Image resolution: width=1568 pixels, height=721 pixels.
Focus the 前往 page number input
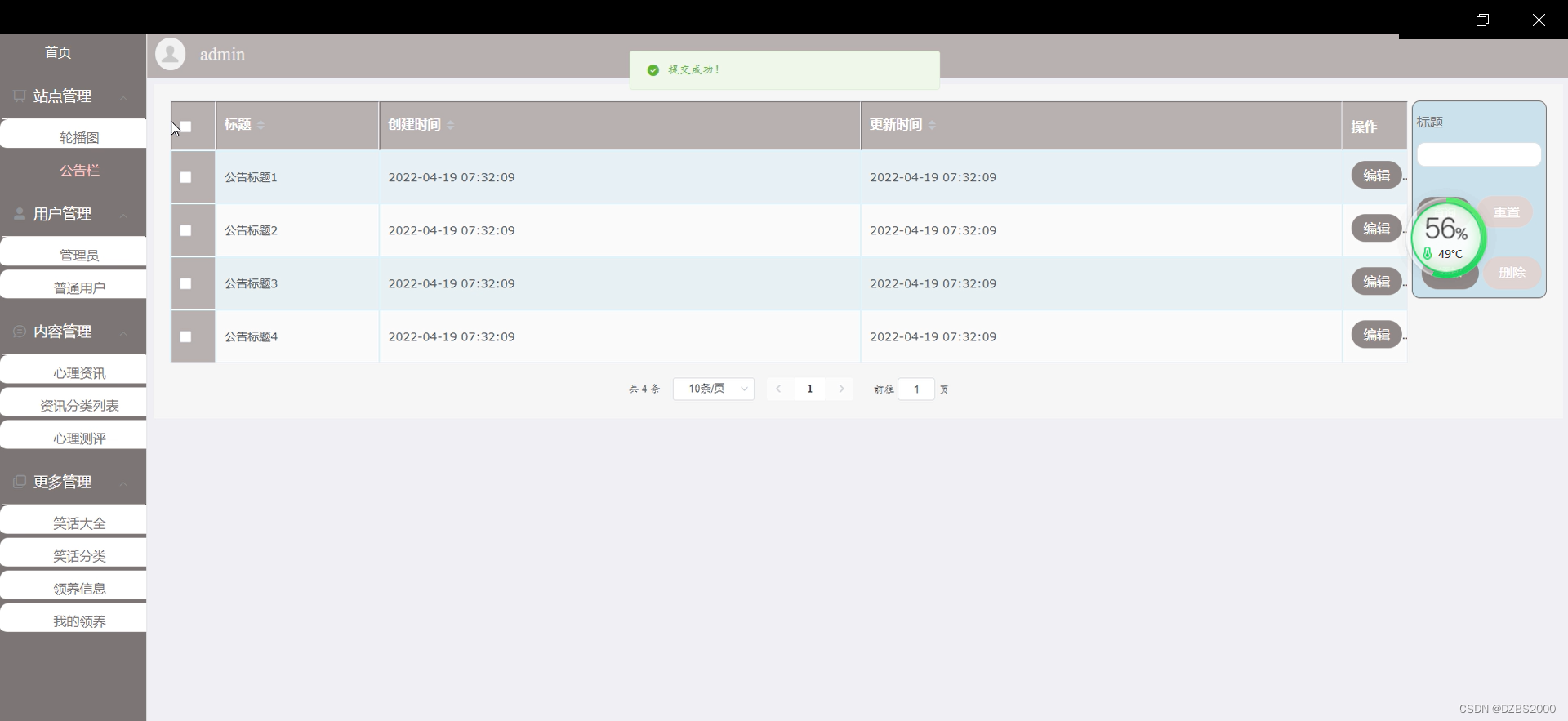click(916, 389)
